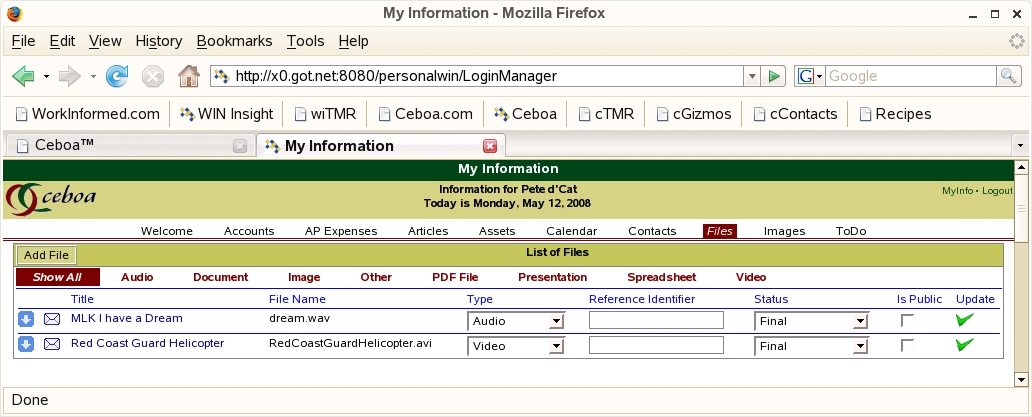Filter the file list by PDF File
This screenshot has height=417, width=1032.
click(455, 277)
